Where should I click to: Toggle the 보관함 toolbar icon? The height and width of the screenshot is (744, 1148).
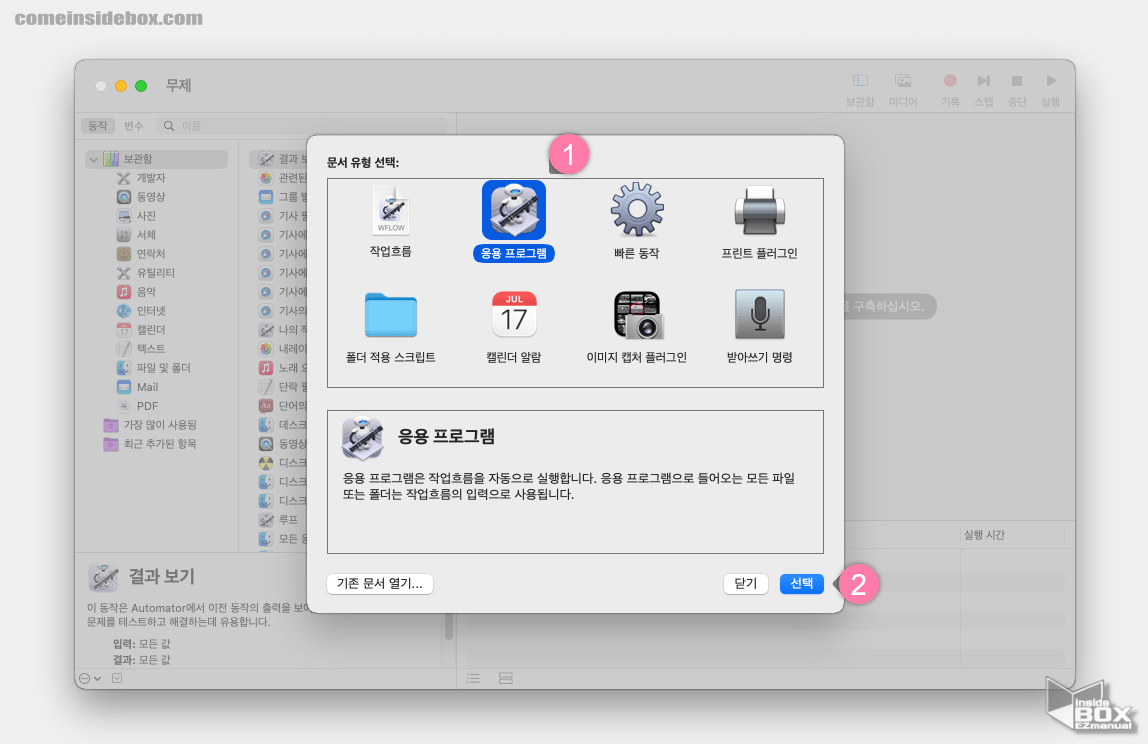click(860, 81)
